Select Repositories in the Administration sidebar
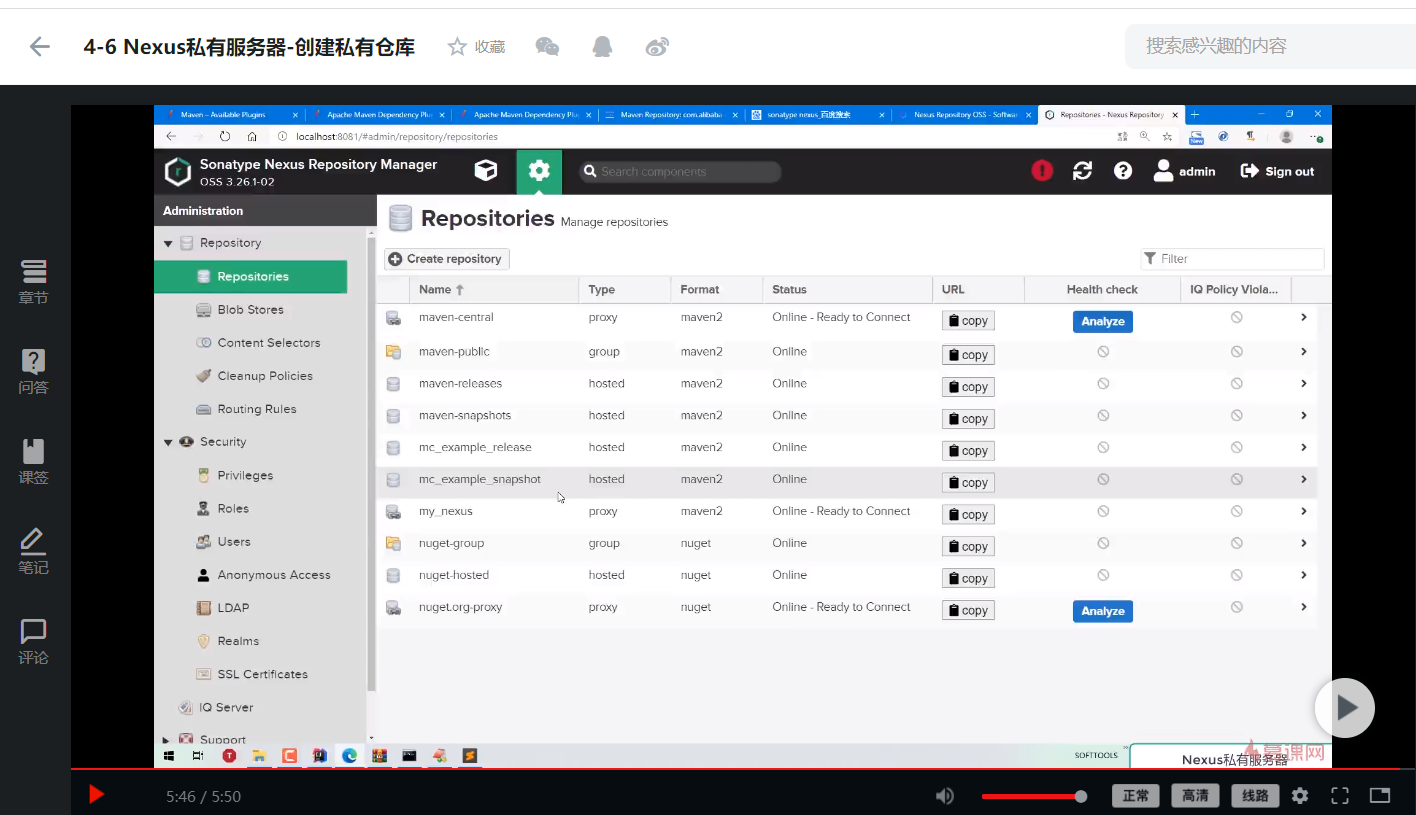This screenshot has height=815, width=1416. (x=251, y=277)
